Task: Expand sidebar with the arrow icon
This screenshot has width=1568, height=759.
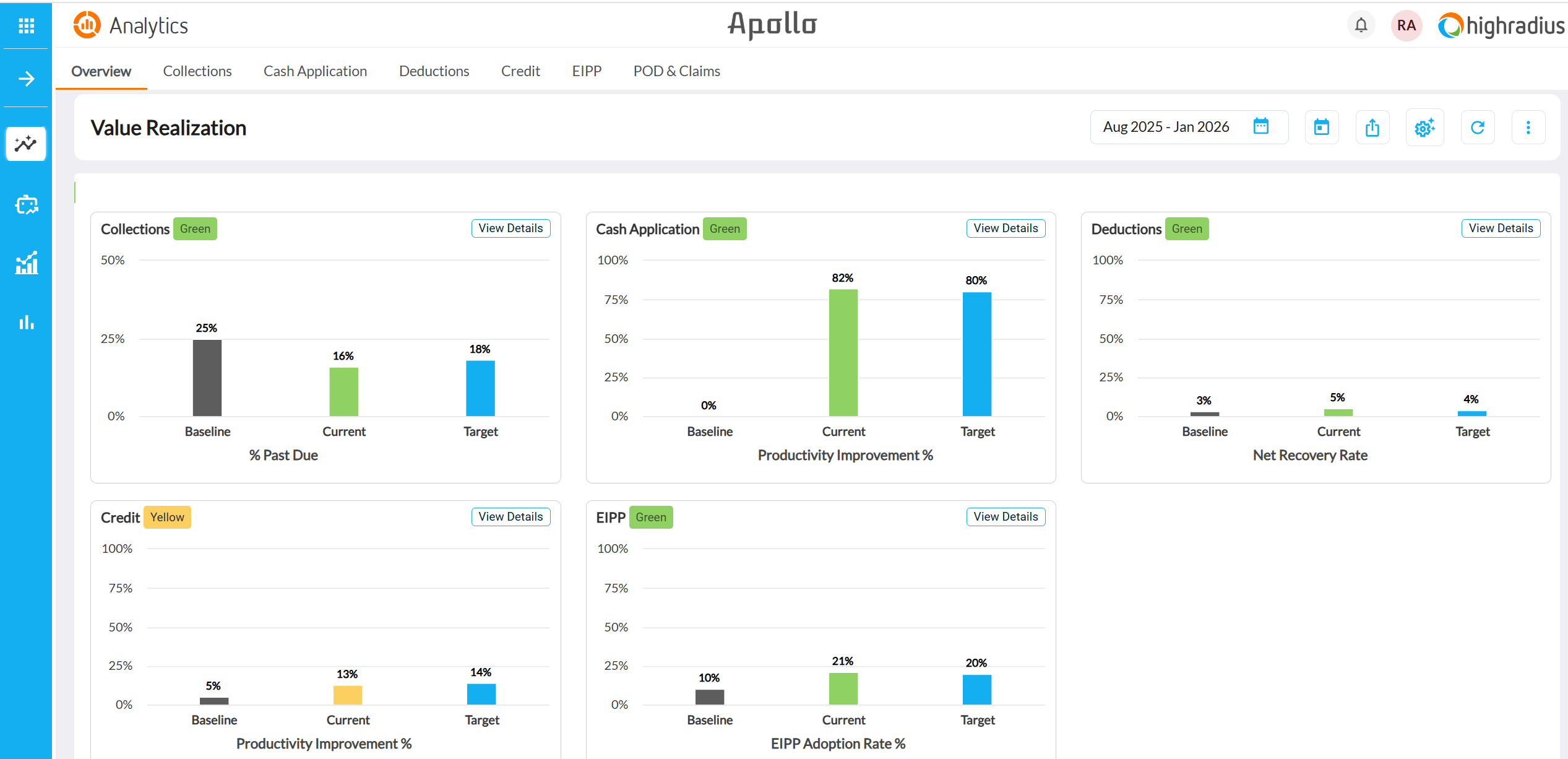Action: 26,79
